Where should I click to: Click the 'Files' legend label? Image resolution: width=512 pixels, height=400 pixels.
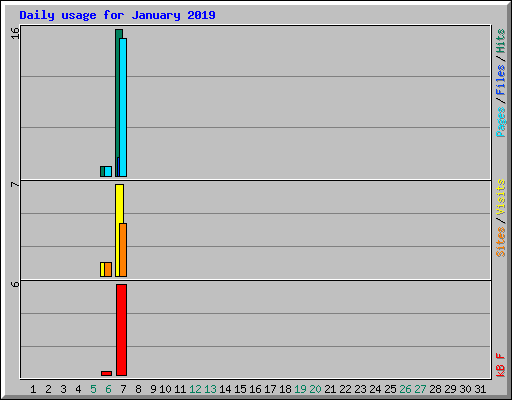[x=501, y=79]
